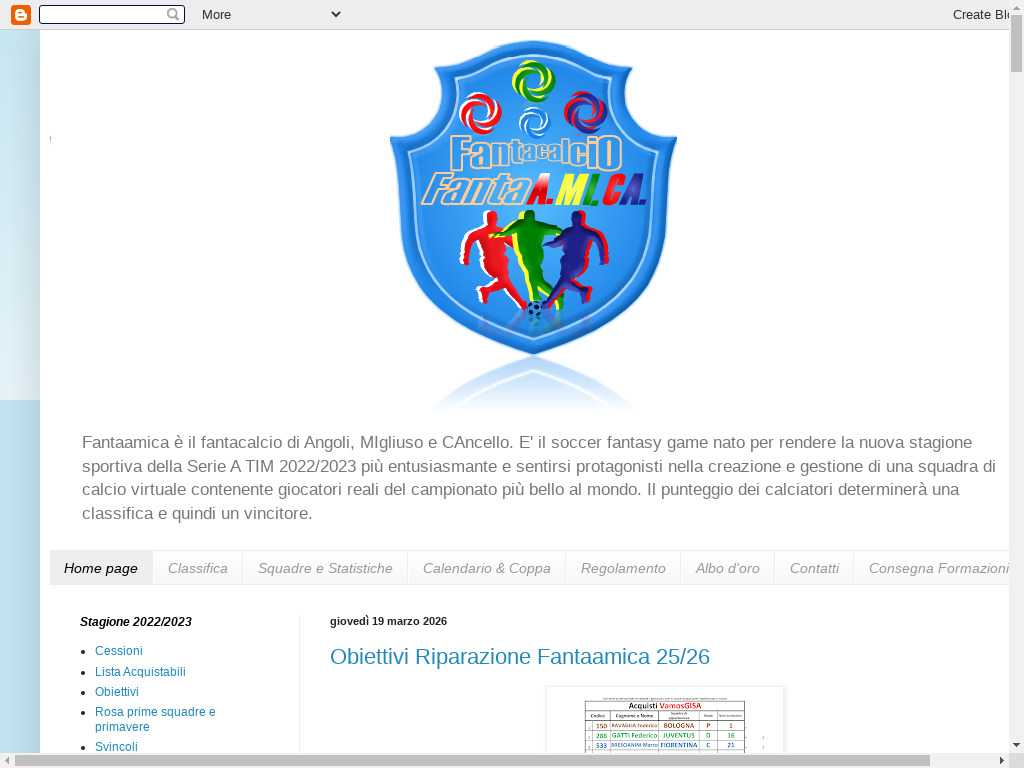
Task: Open the Cessioni sidebar link
Action: point(119,651)
